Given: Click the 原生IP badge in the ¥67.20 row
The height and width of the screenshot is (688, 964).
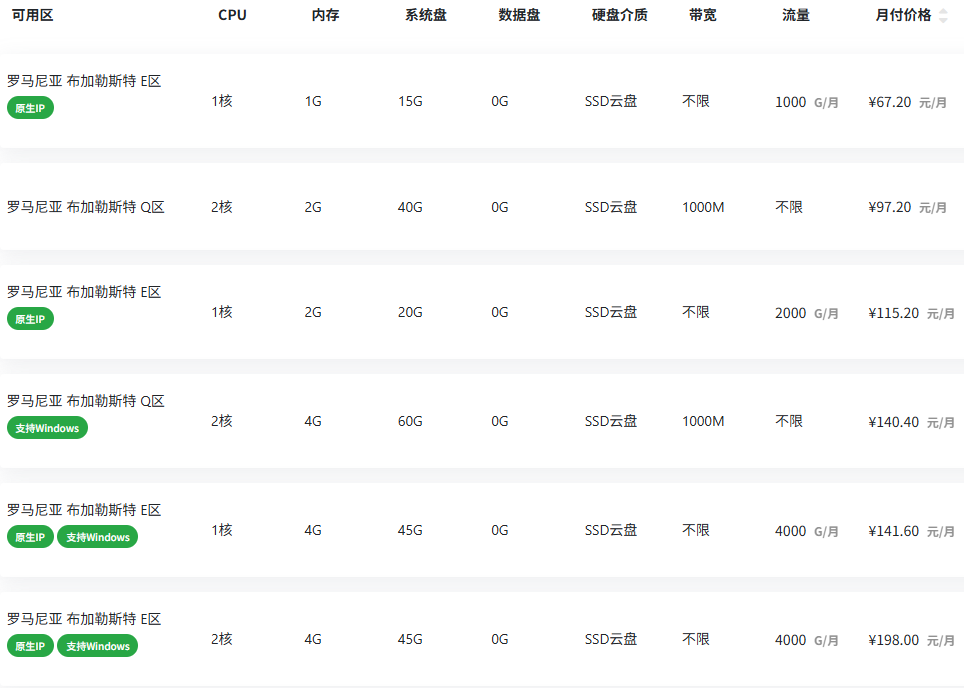Looking at the screenshot, I should tap(30, 108).
